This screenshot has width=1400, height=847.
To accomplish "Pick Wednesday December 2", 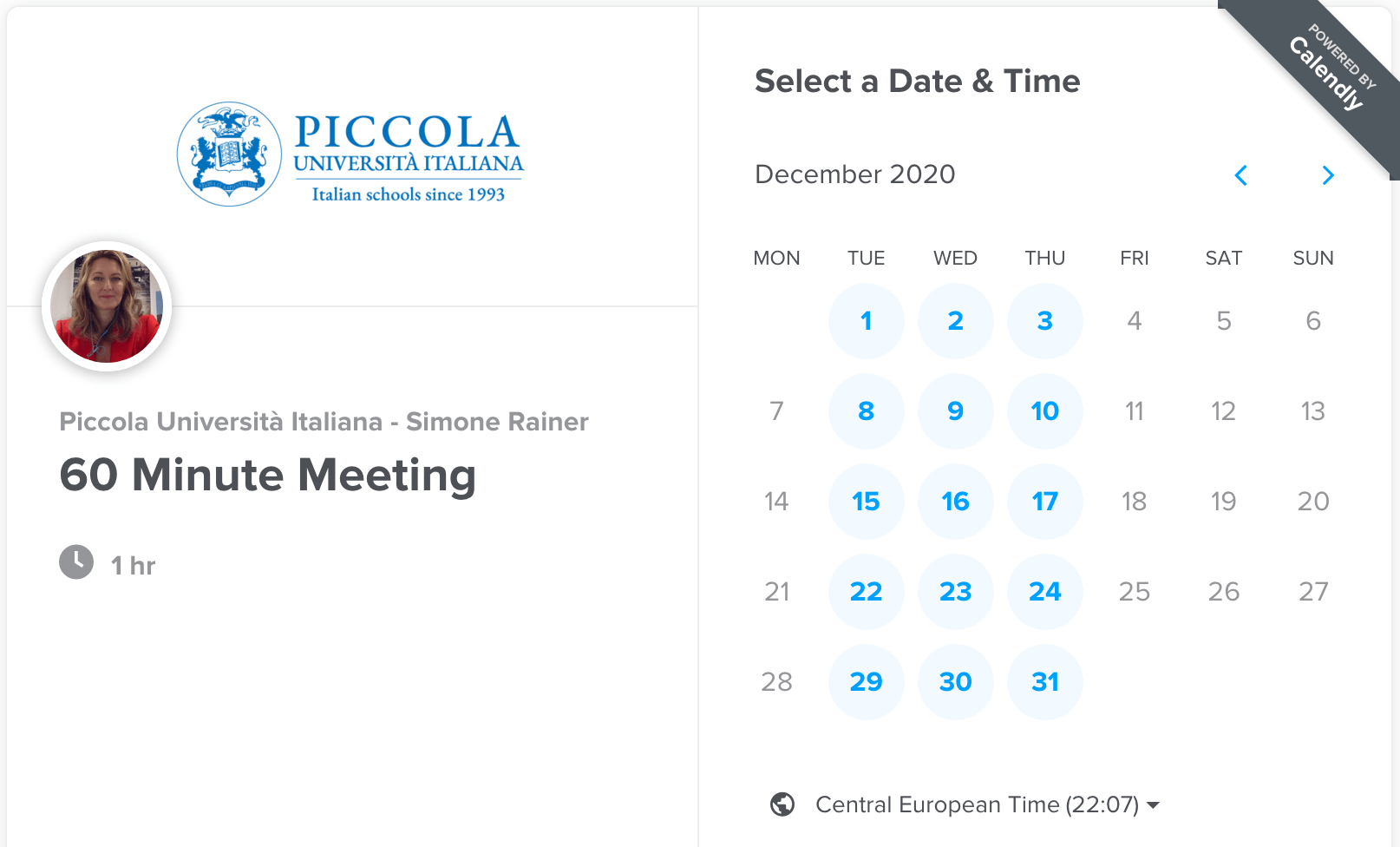I will tap(955, 321).
